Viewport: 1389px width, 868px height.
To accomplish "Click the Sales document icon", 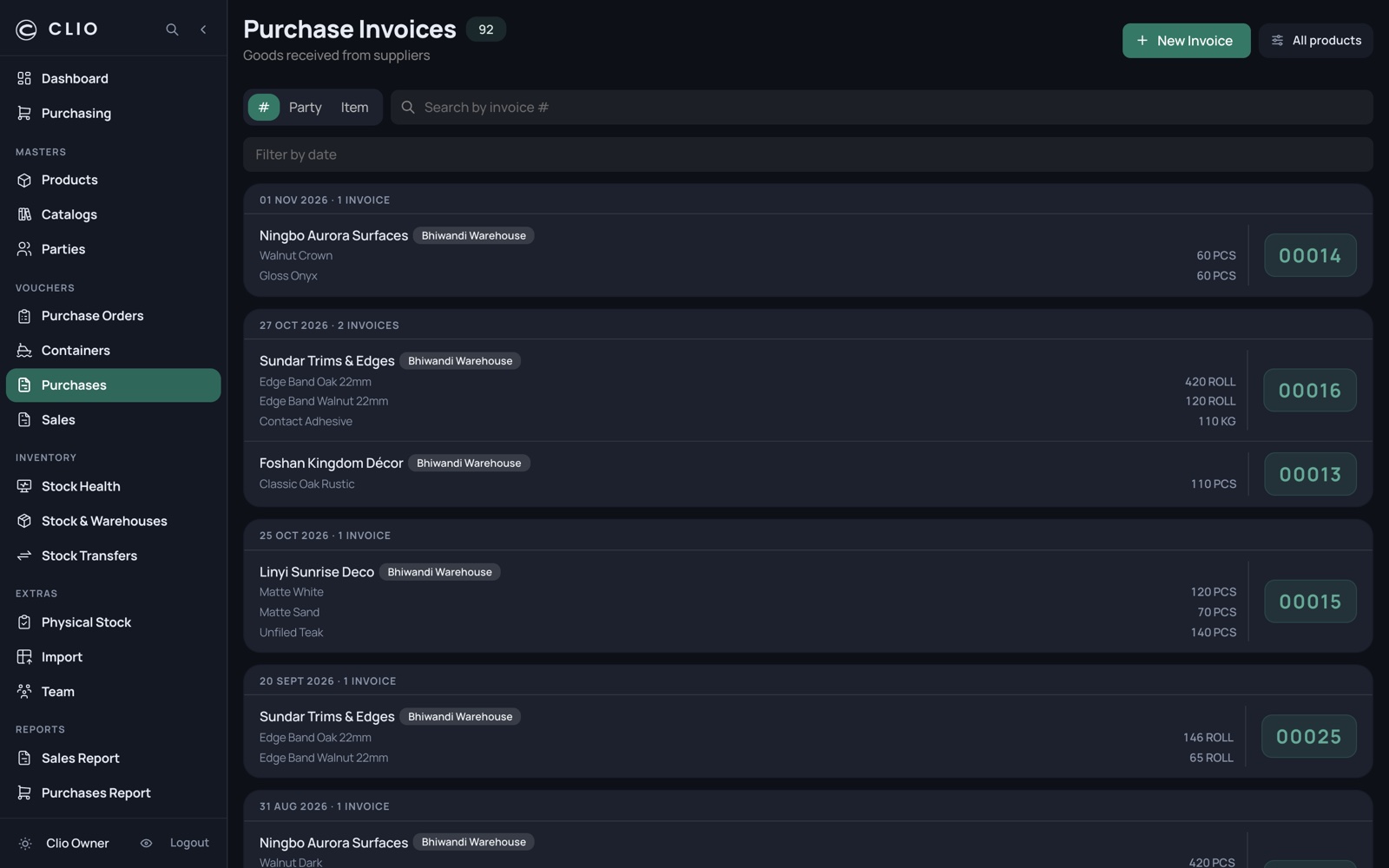I will pos(24,420).
